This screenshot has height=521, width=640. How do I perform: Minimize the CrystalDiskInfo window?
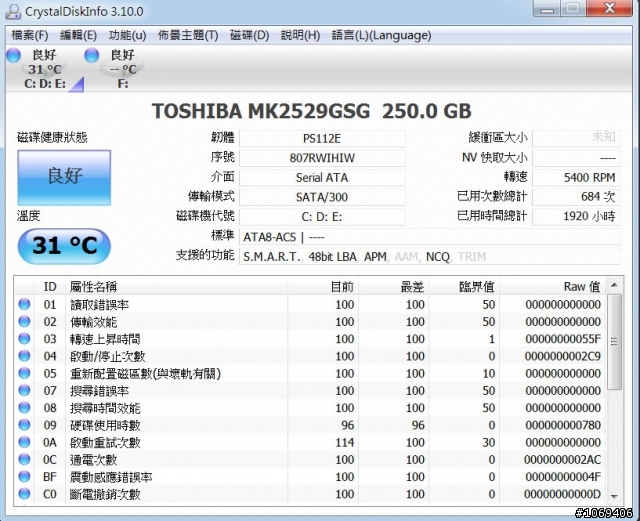coord(547,8)
